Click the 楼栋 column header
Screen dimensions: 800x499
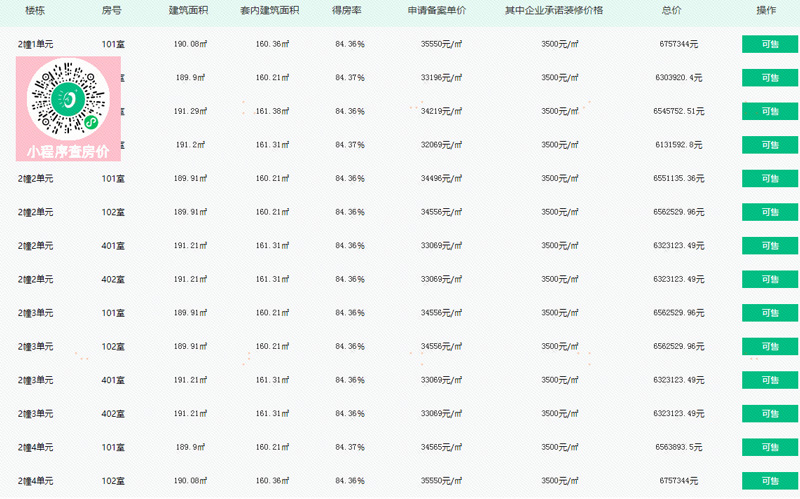[35, 10]
